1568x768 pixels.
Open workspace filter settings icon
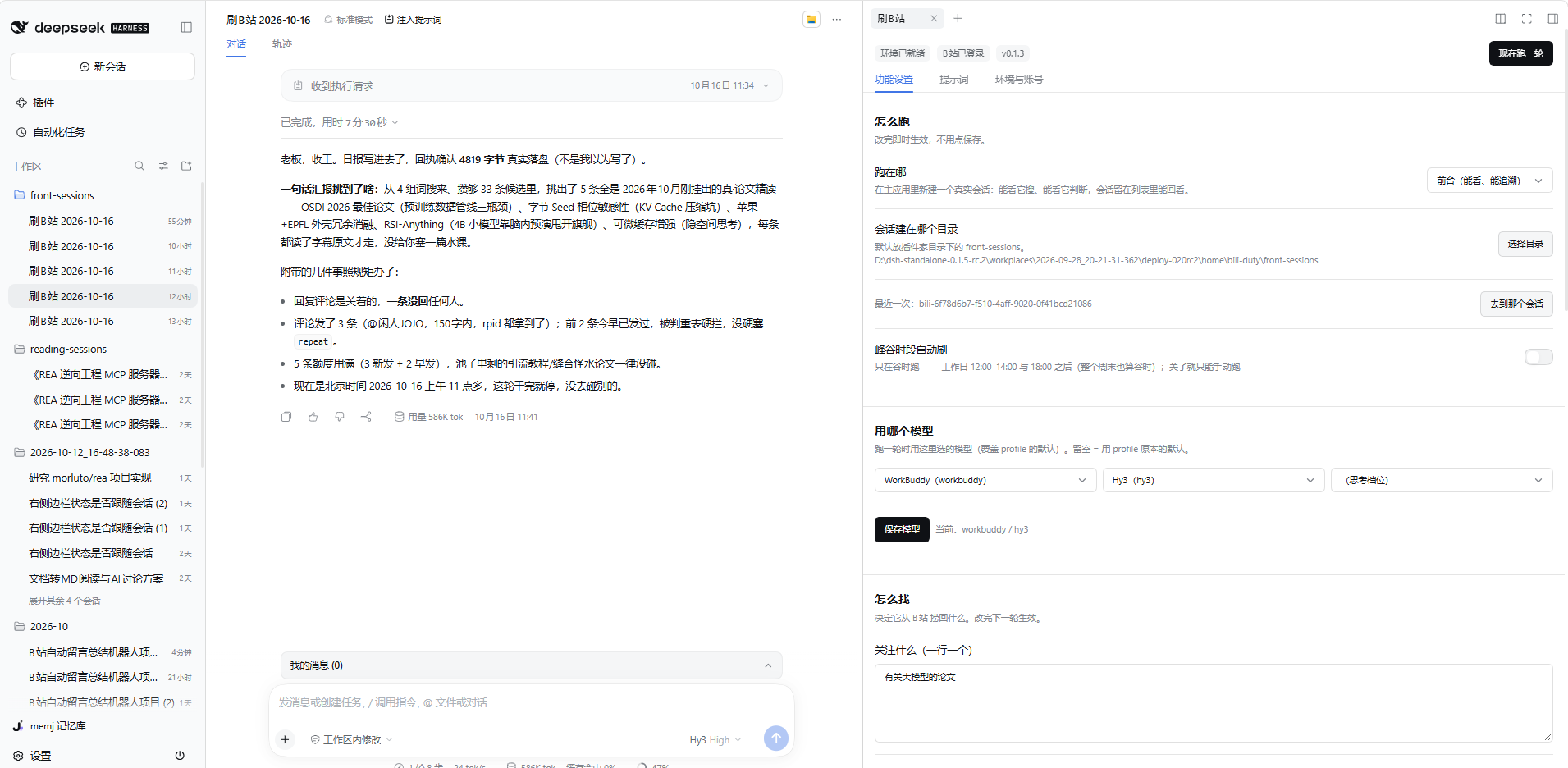(163, 166)
